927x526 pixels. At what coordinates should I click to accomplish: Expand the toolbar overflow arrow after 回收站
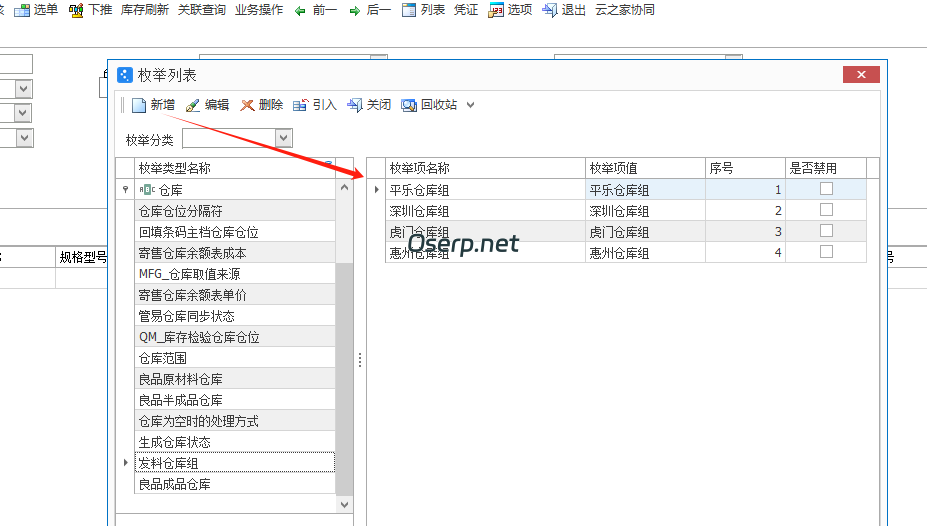[x=471, y=105]
